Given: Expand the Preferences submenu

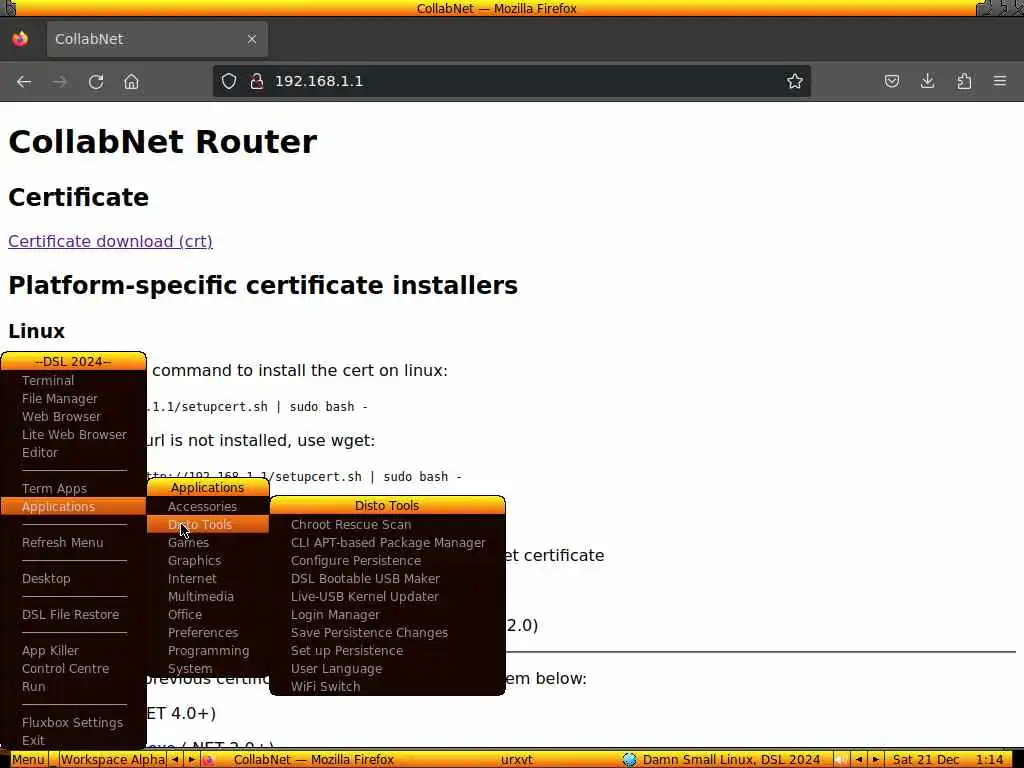Looking at the screenshot, I should [208, 632].
